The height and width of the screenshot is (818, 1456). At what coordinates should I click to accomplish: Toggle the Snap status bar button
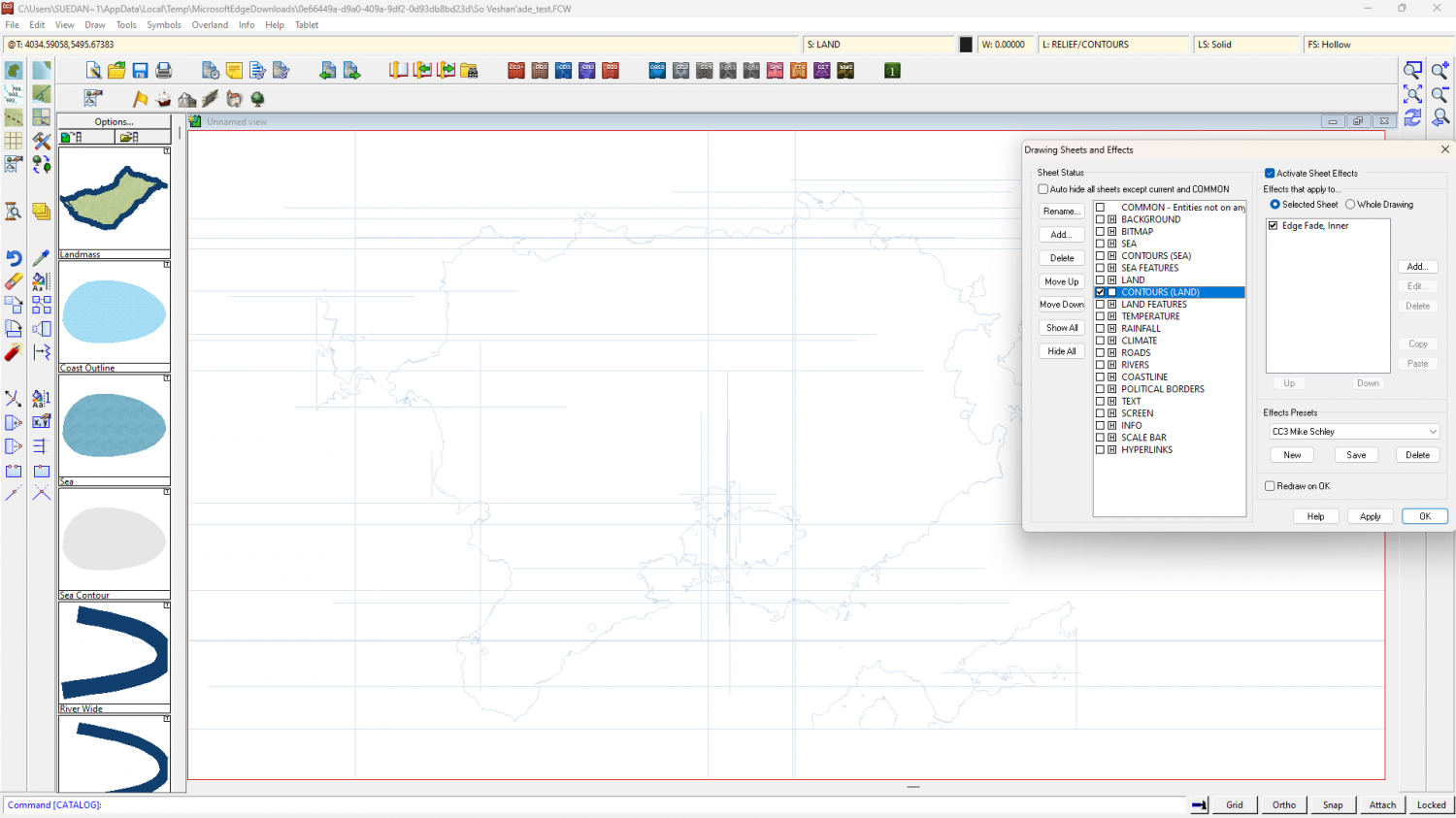pos(1333,804)
